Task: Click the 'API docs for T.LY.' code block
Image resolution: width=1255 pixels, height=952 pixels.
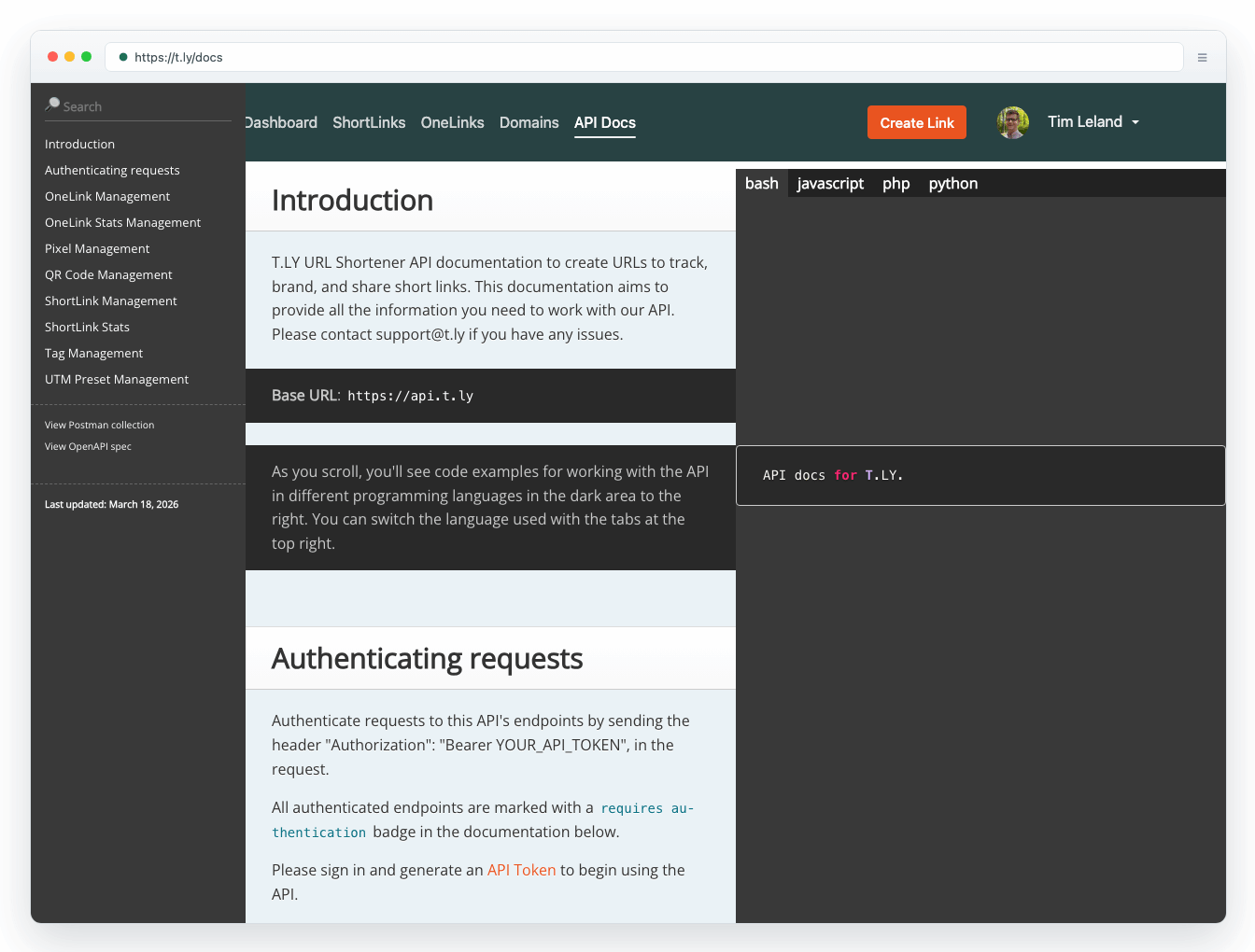Action: click(980, 475)
